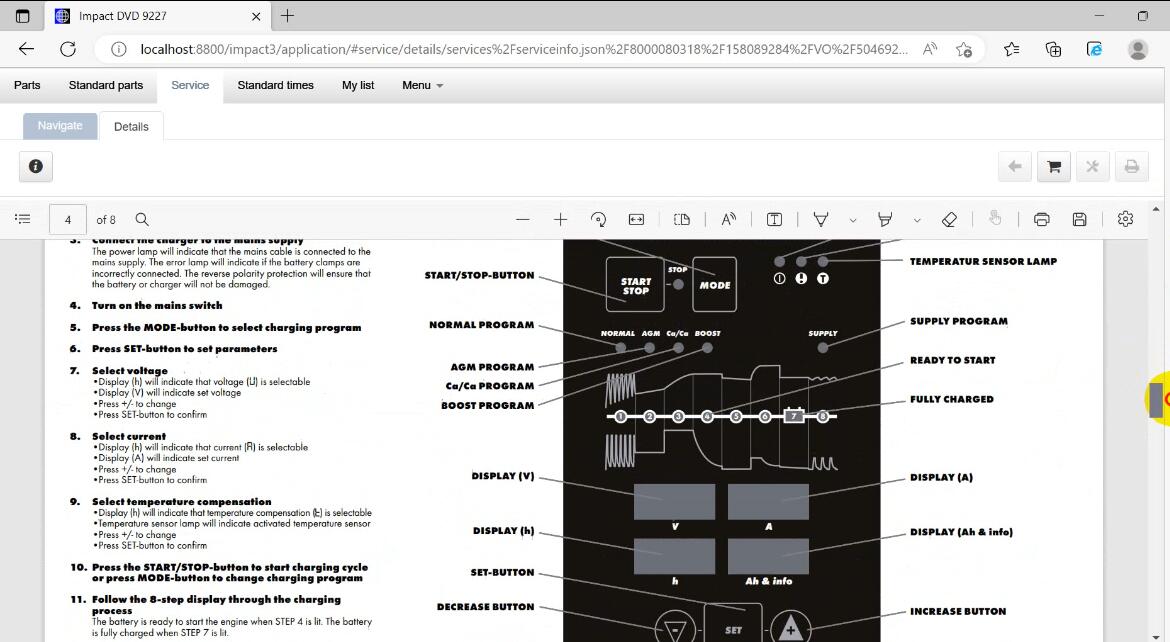The width and height of the screenshot is (1170, 642).
Task: Open the PDF table of contents
Action: coord(24,219)
